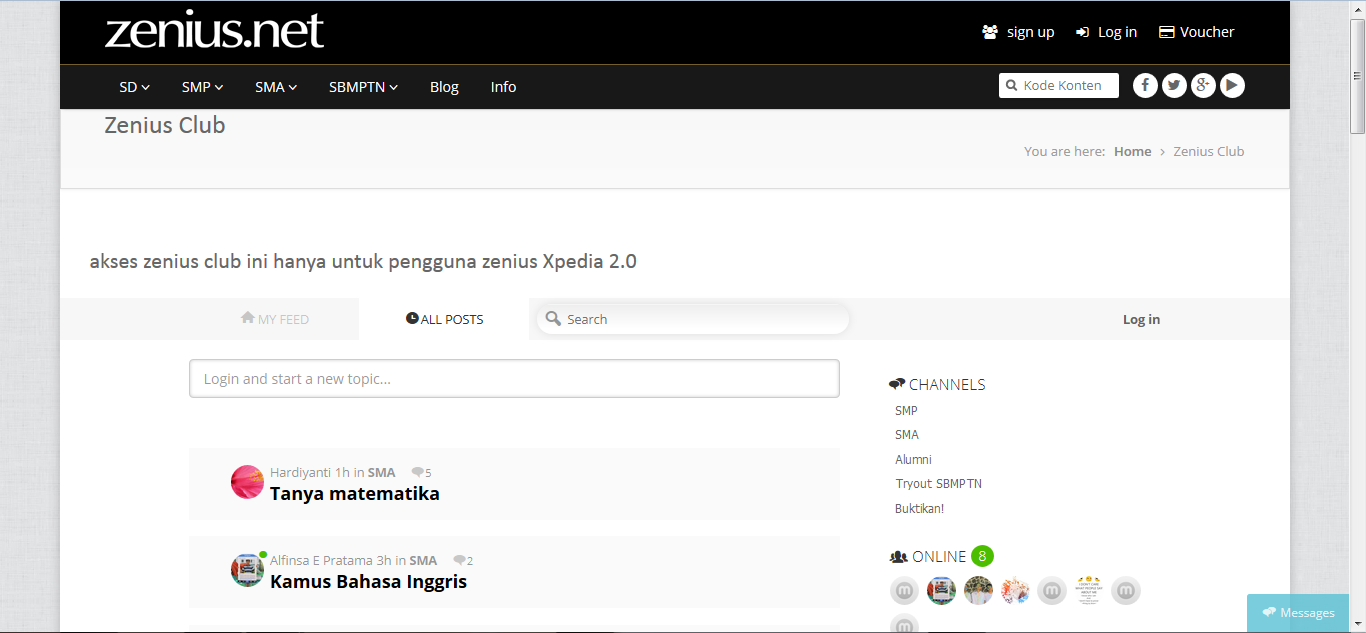Click the sixth online user emoji avatar
Image resolution: width=1366 pixels, height=633 pixels.
click(x=1089, y=591)
